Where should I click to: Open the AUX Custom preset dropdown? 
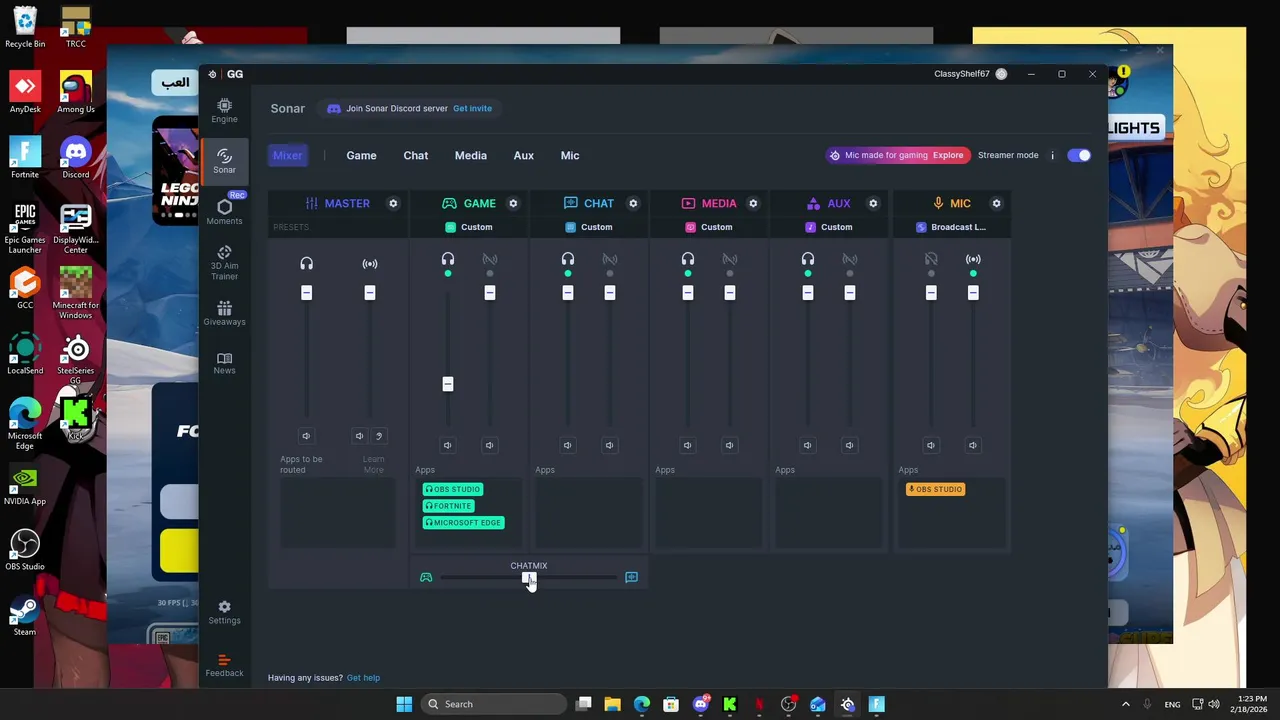(x=829, y=227)
